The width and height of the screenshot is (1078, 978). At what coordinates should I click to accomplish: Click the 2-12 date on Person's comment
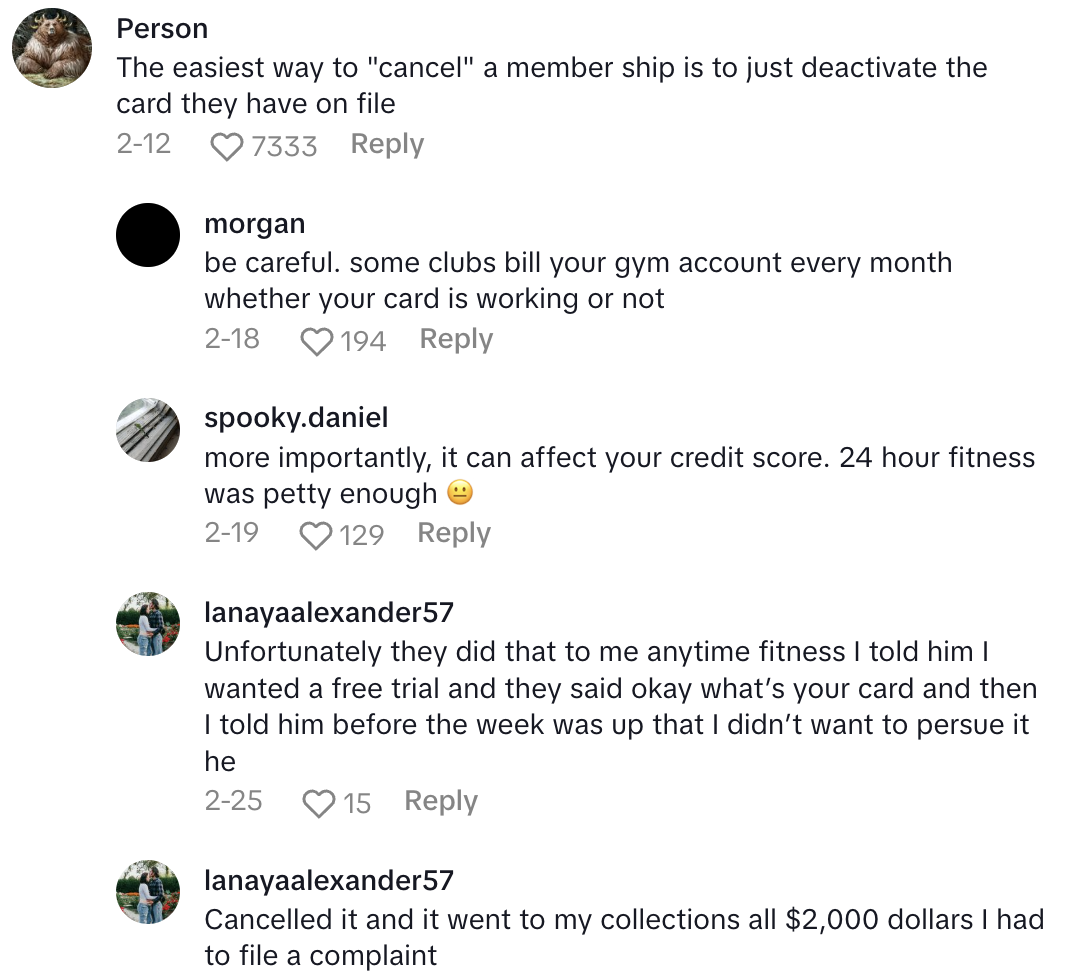click(x=143, y=144)
